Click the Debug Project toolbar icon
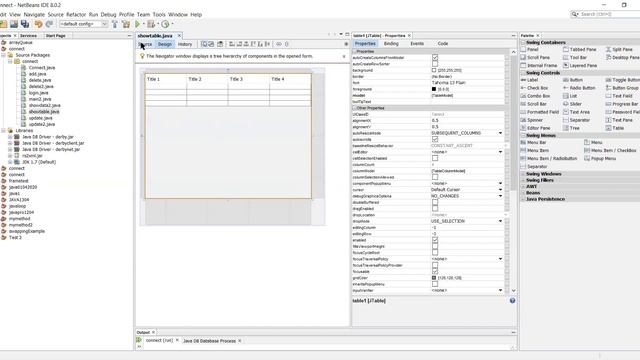 pos(151,24)
